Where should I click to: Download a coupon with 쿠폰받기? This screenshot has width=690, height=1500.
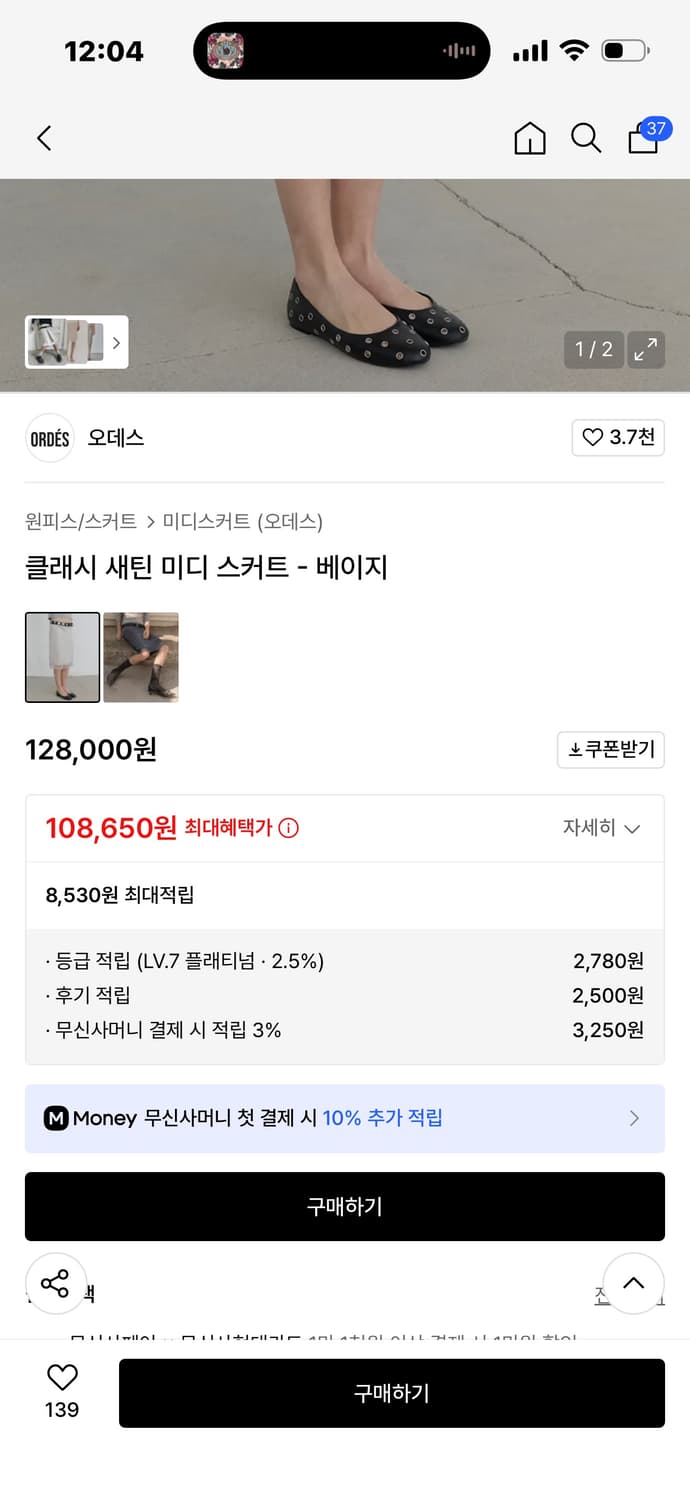tap(611, 750)
